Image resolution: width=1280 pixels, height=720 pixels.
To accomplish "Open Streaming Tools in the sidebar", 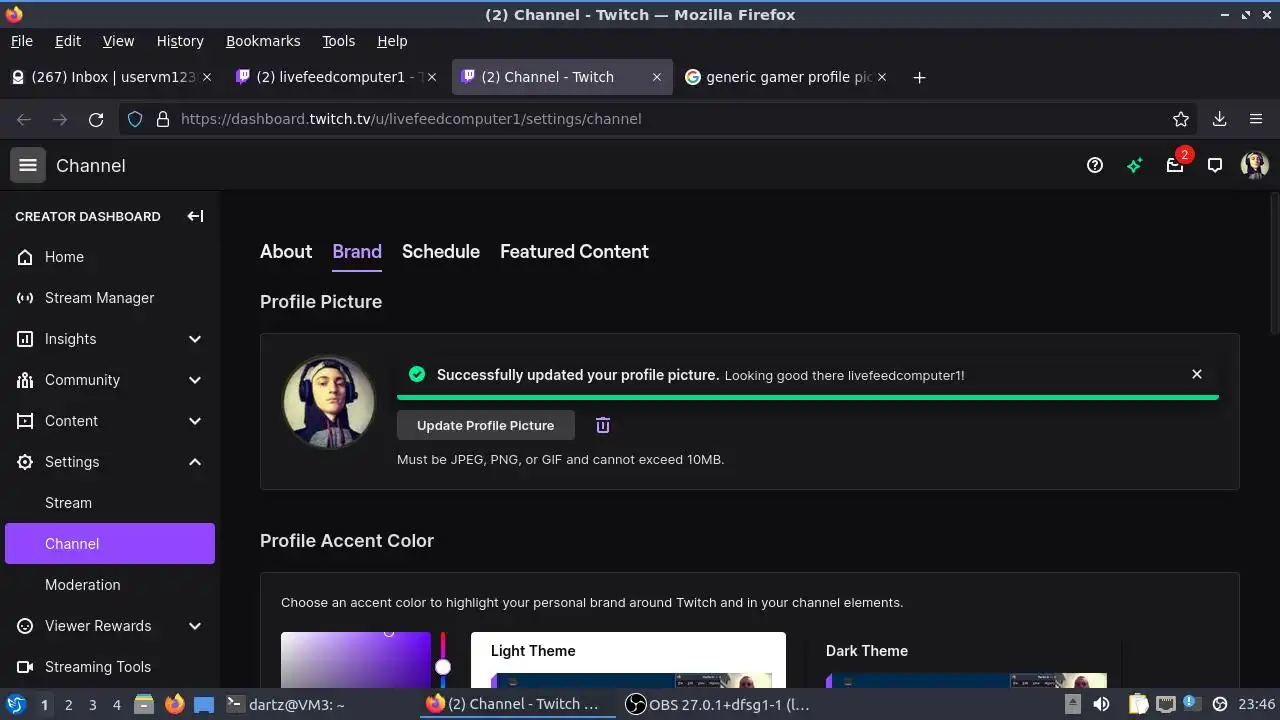I will coord(110,667).
